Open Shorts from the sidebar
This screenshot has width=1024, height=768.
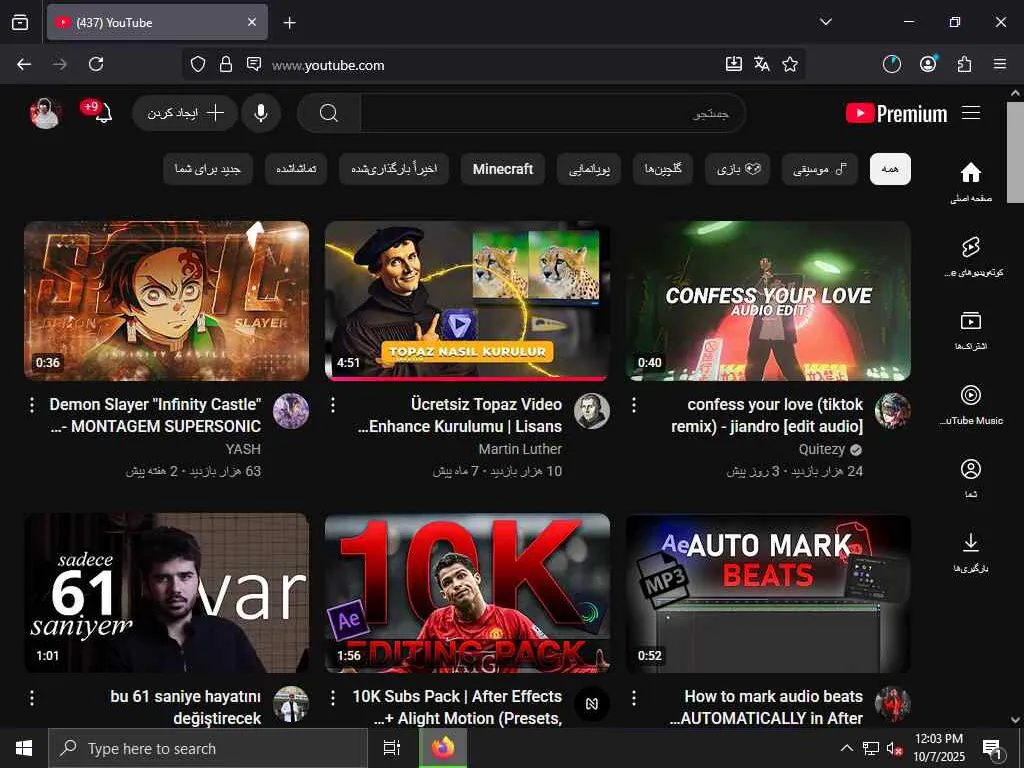coord(970,256)
